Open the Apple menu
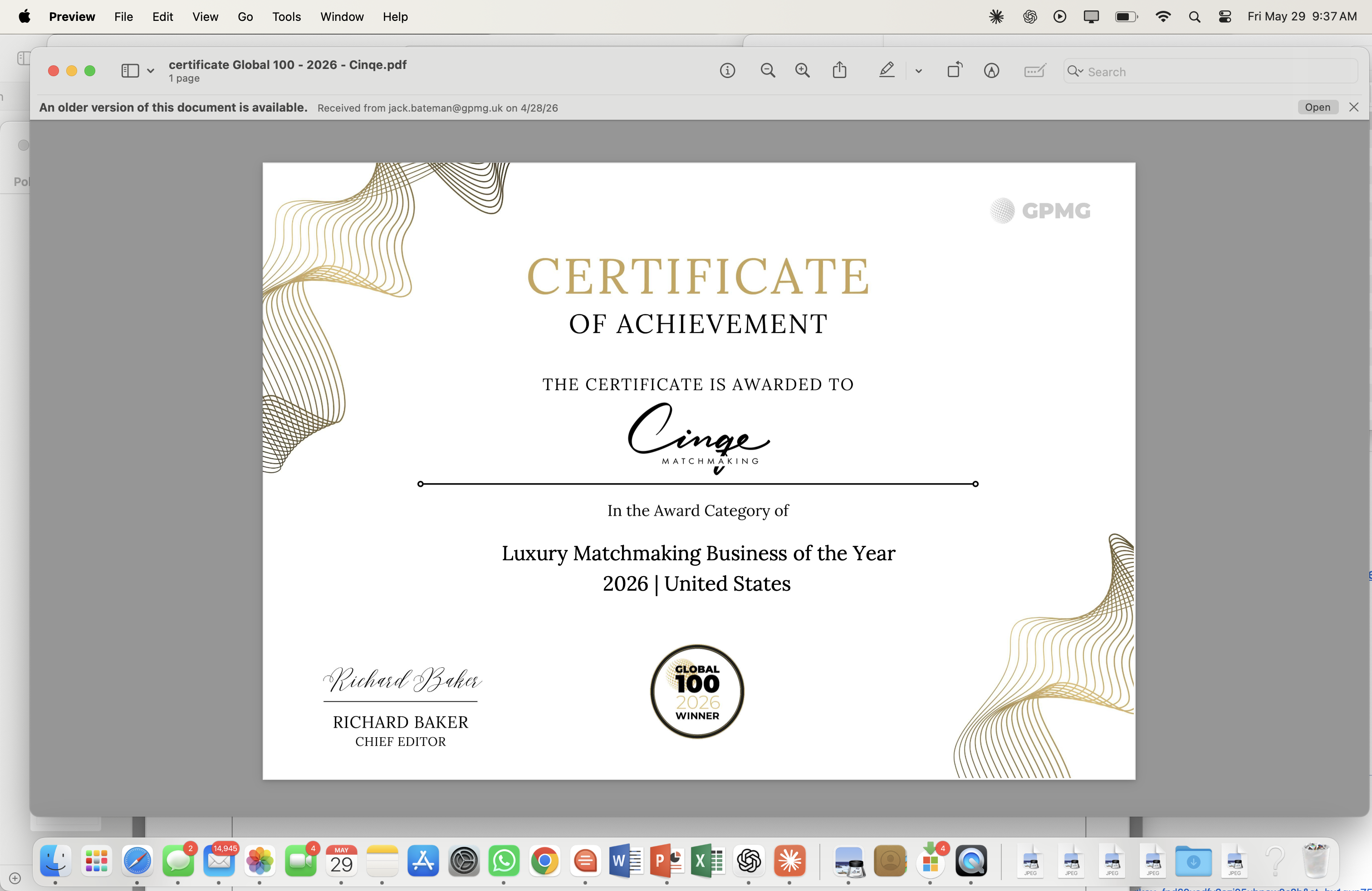The width and height of the screenshot is (1372, 891). (24, 17)
